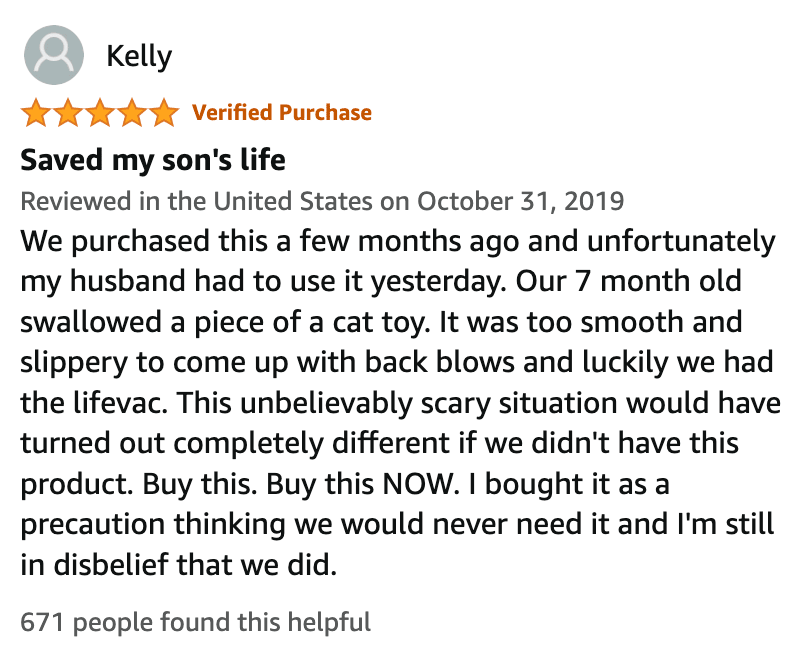810x650 pixels.
Task: Click last line in disbelief that we did
Action: click(x=179, y=564)
